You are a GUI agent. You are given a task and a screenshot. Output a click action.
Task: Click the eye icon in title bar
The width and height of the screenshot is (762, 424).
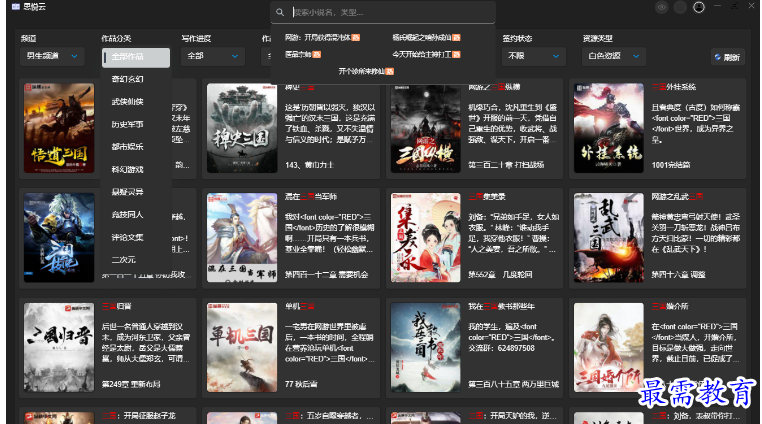[x=661, y=7]
